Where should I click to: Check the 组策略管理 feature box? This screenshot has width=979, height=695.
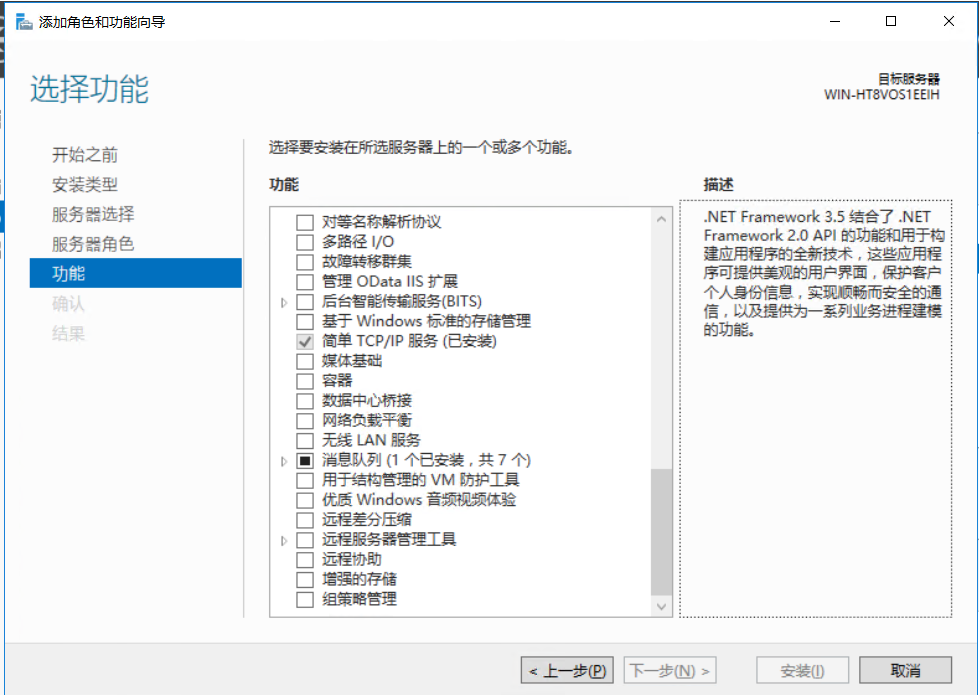[x=303, y=599]
